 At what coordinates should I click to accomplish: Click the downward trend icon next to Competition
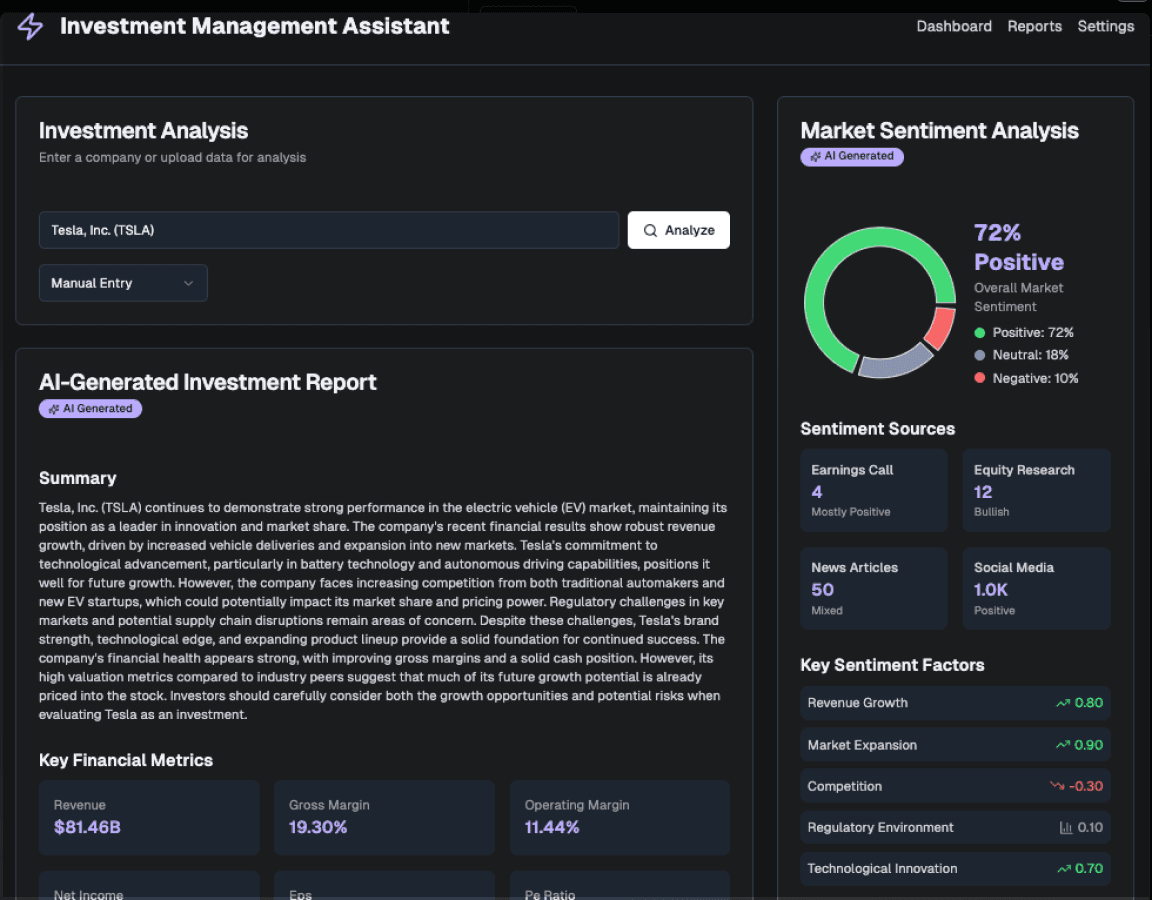(x=1057, y=786)
